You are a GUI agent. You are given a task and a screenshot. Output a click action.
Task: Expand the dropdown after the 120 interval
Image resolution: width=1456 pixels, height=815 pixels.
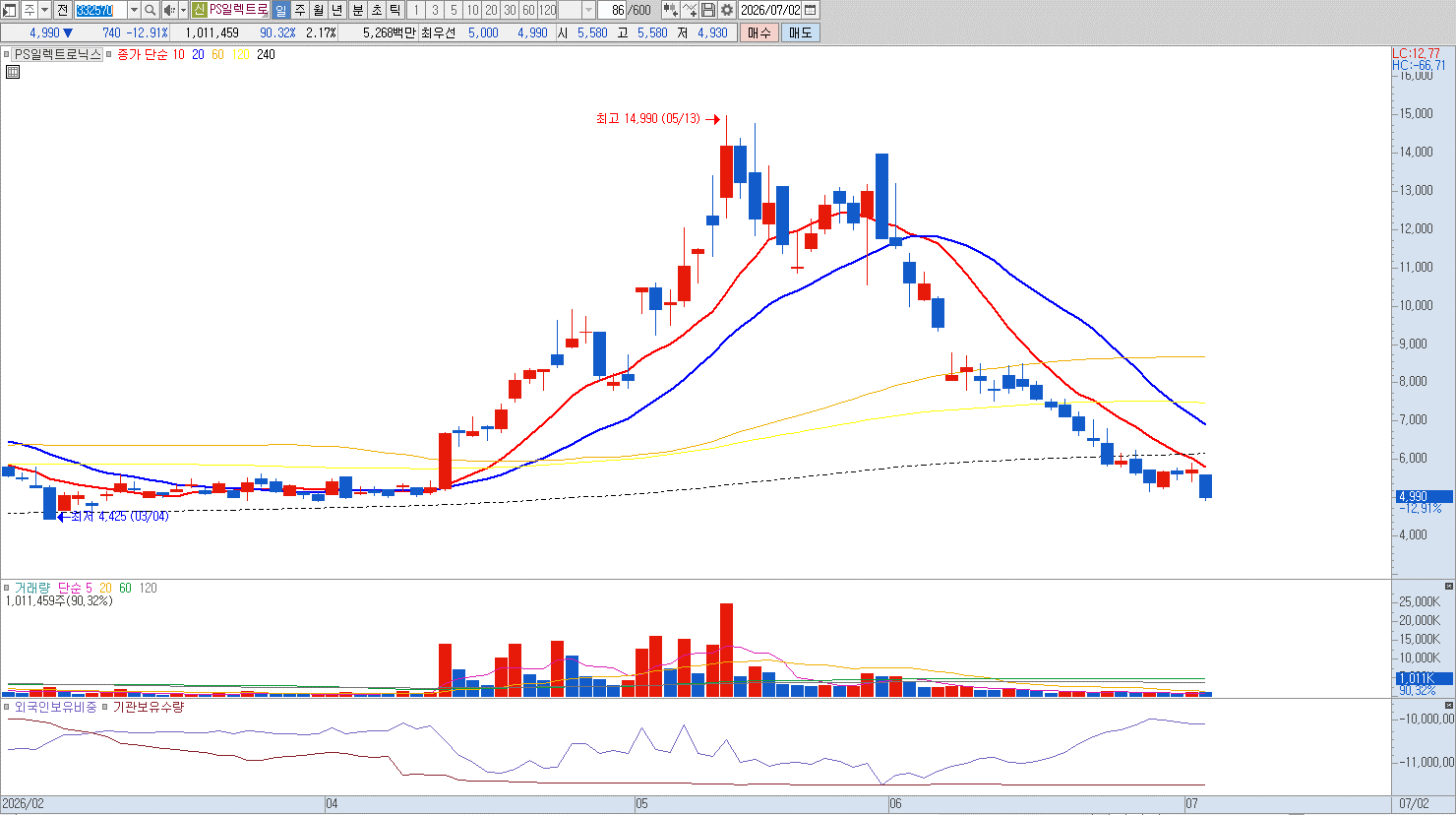click(x=588, y=10)
